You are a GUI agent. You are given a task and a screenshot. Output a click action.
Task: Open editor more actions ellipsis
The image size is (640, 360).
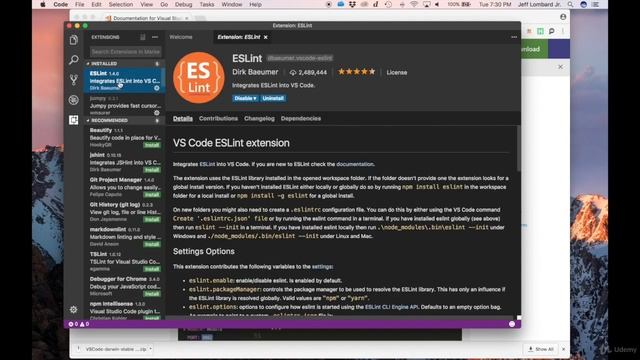(x=514, y=37)
